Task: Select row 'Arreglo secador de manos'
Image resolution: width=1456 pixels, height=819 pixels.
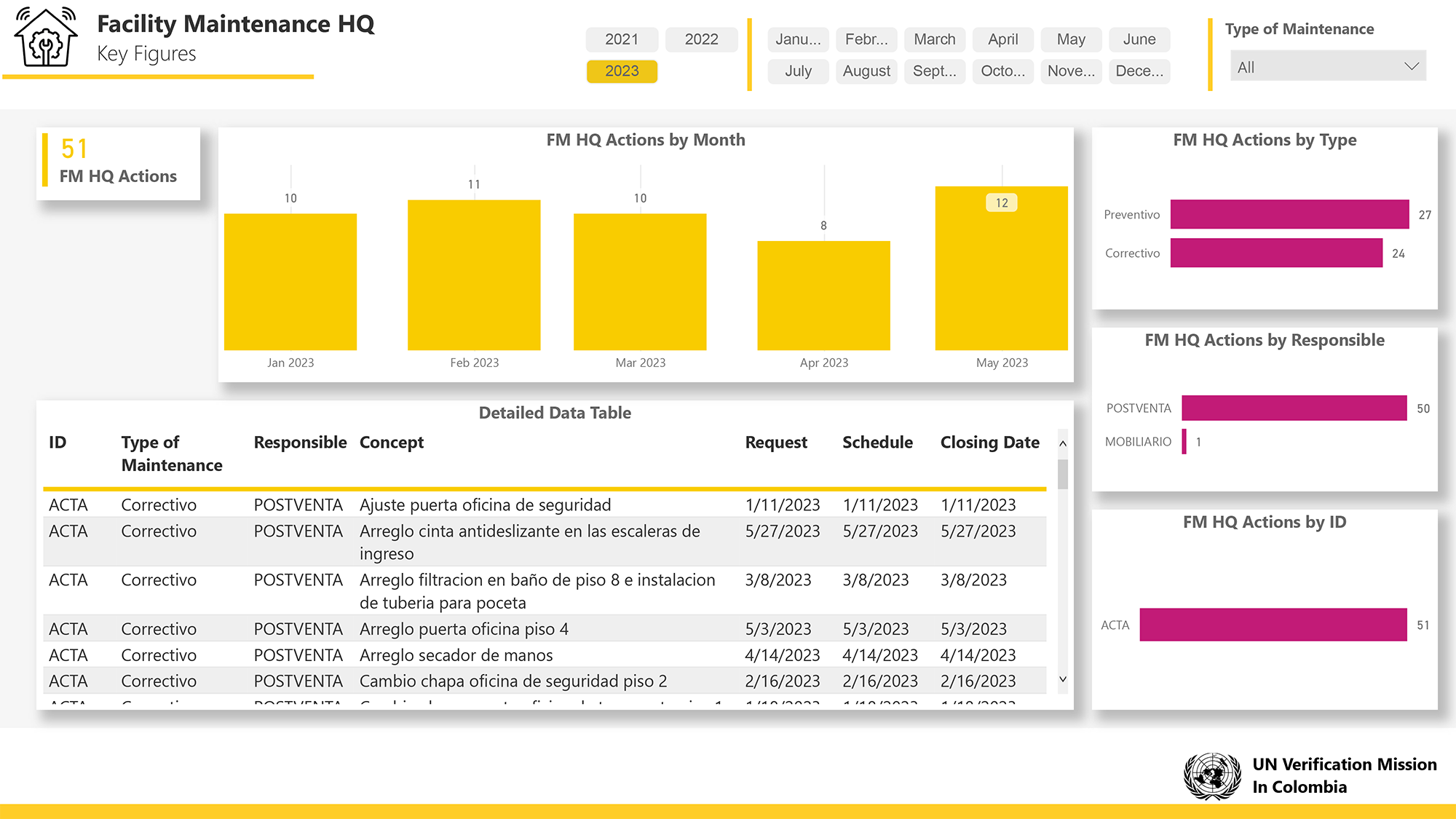Action: pos(545,654)
